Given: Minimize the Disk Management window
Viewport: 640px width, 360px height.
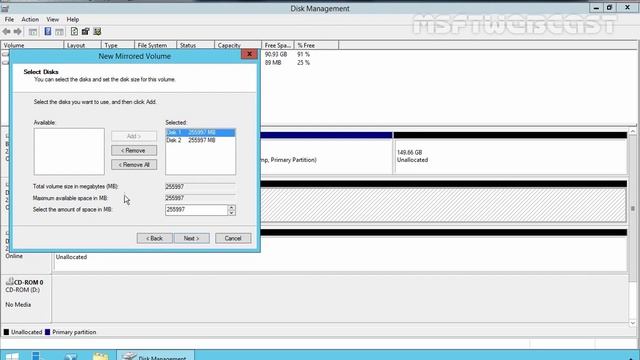Looking at the screenshot, I should point(596,8).
